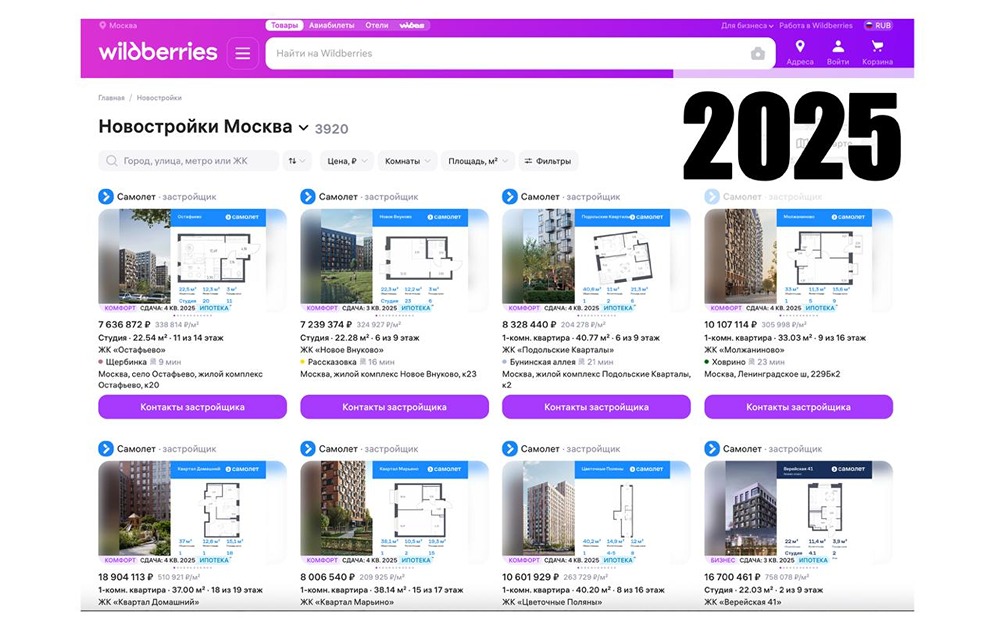Open the Фильтры panel
Screen dimensions: 1000x618
tap(548, 161)
